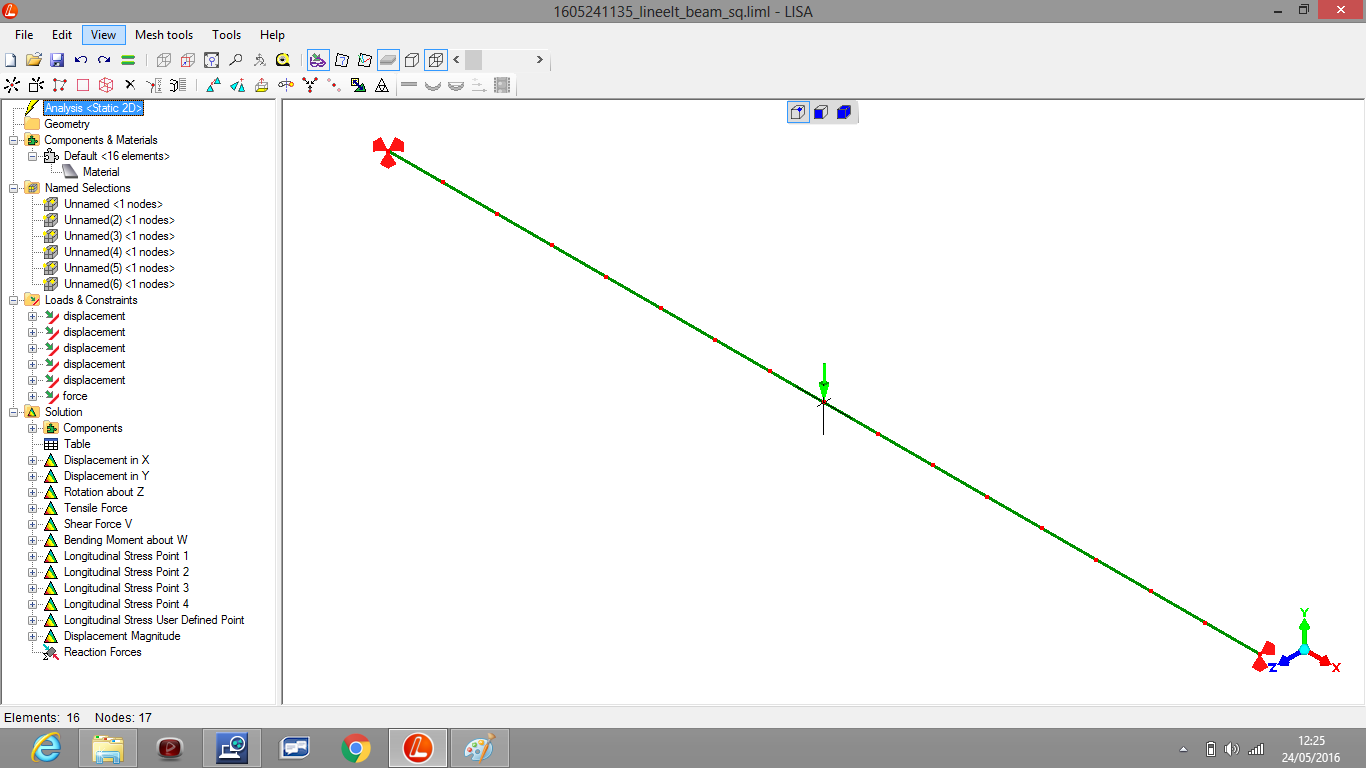Image resolution: width=1366 pixels, height=768 pixels.
Task: Select Reaction Forces in the tree
Action: [x=102, y=652]
